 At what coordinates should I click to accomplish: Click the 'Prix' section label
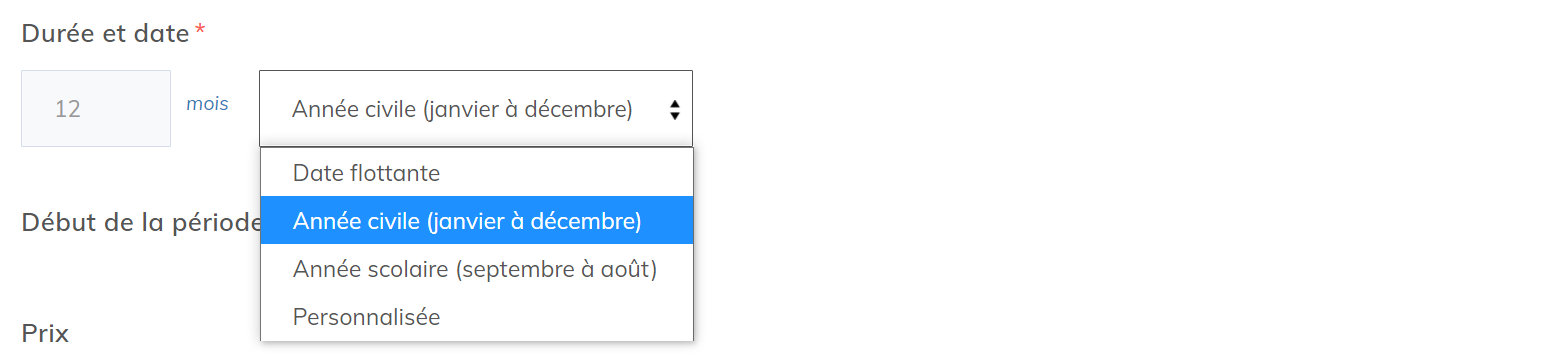click(x=46, y=333)
